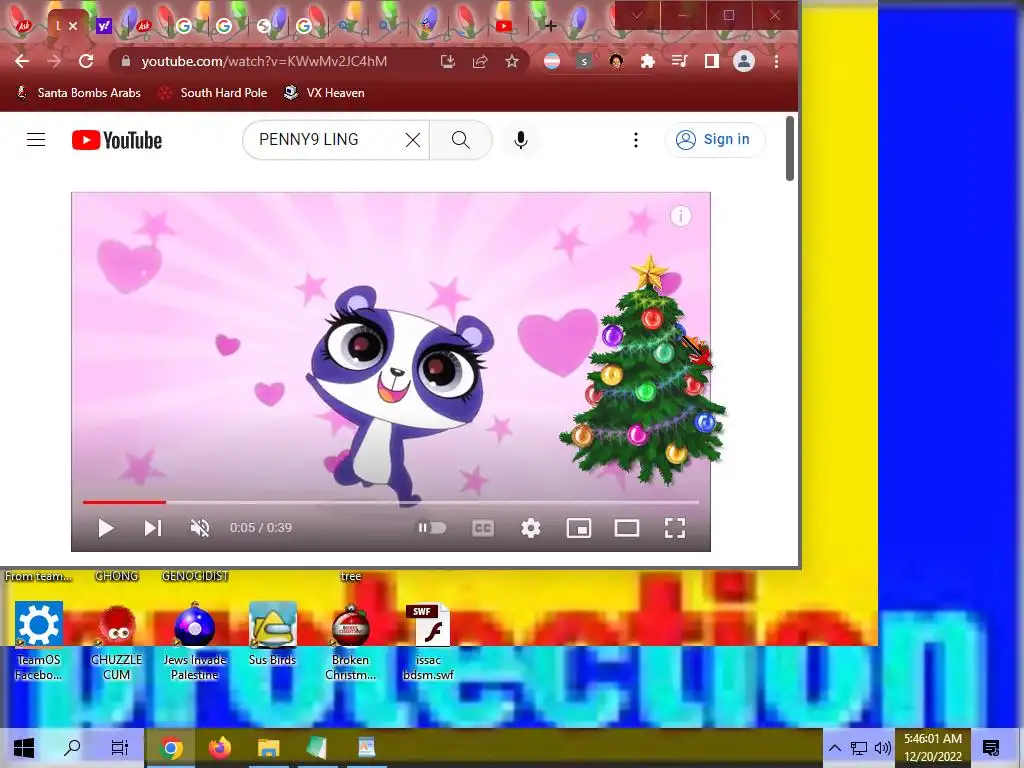Switch to the globe-icon tab

264,26
